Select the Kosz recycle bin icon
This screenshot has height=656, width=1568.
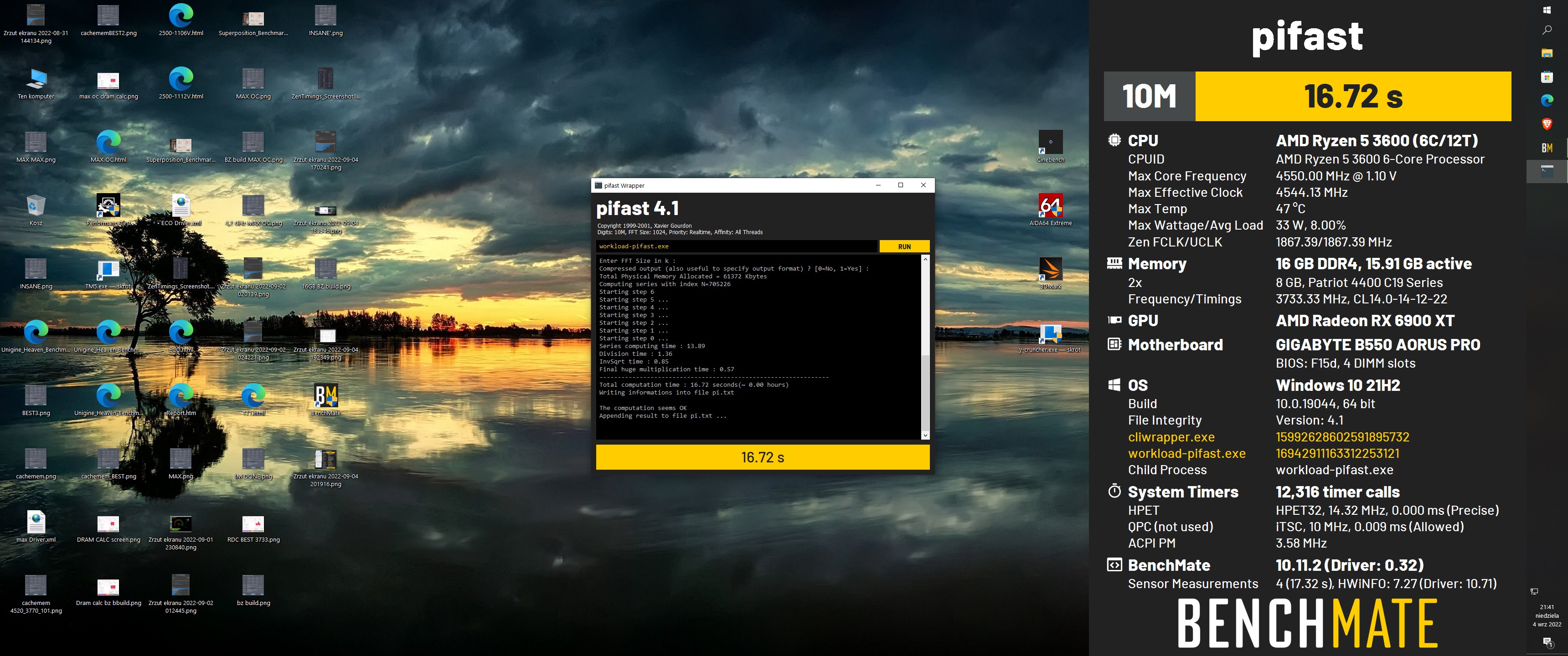[x=36, y=210]
